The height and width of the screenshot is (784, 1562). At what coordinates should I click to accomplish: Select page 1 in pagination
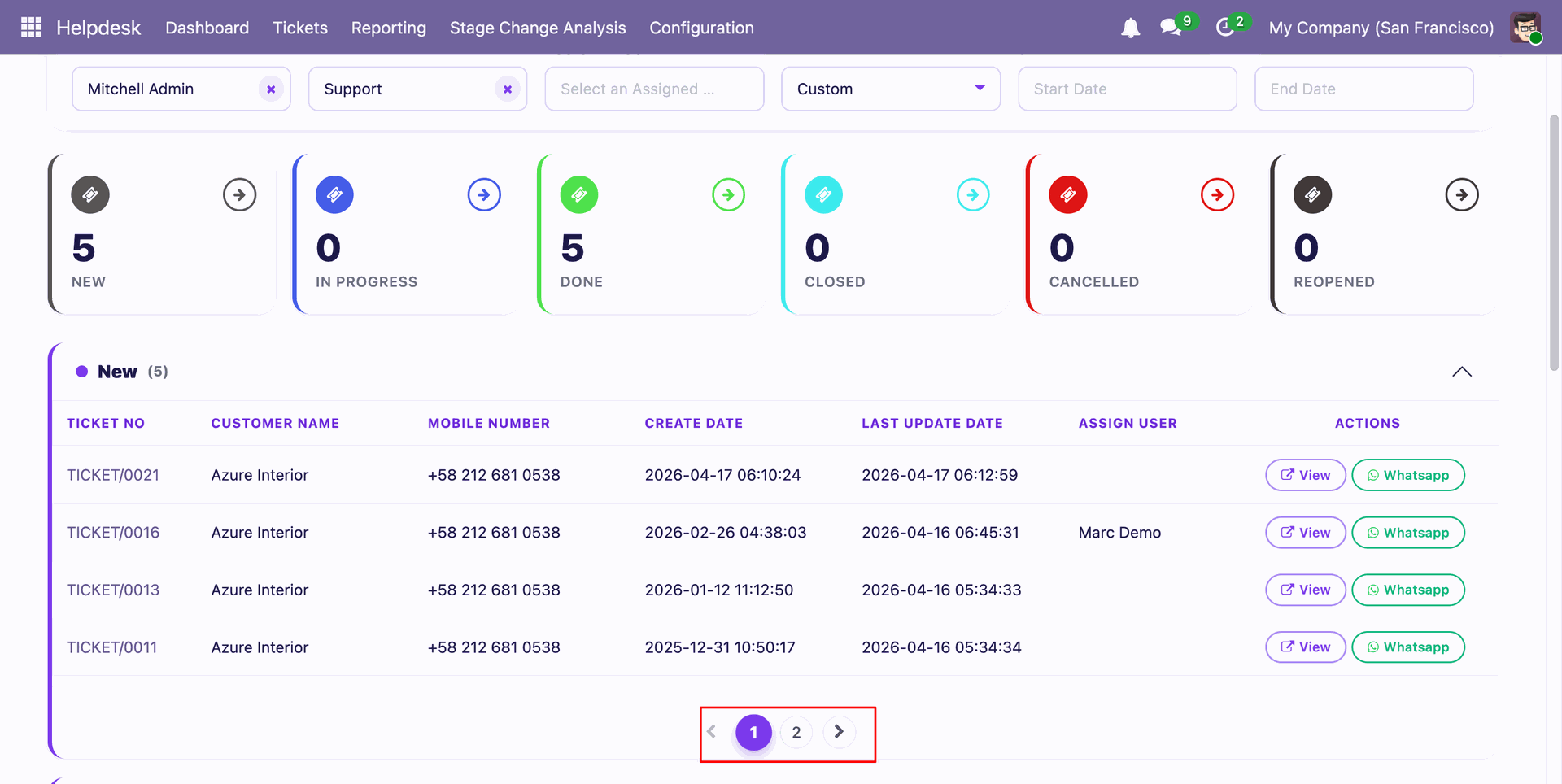click(x=753, y=732)
